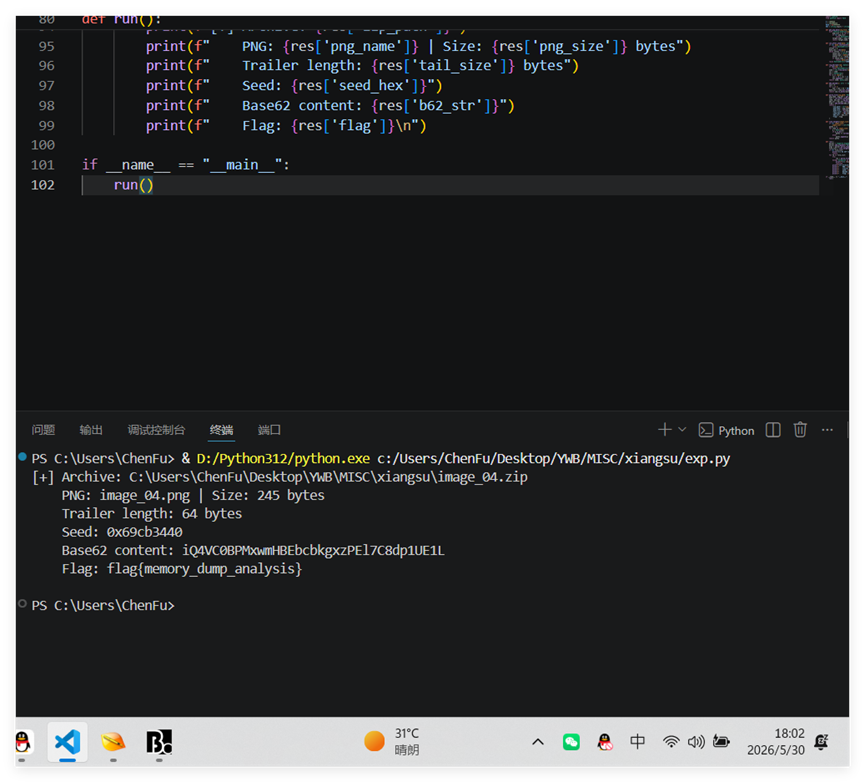Click the 'PNG: image_04.png' output line
The image size is (865, 782).
[126, 495]
